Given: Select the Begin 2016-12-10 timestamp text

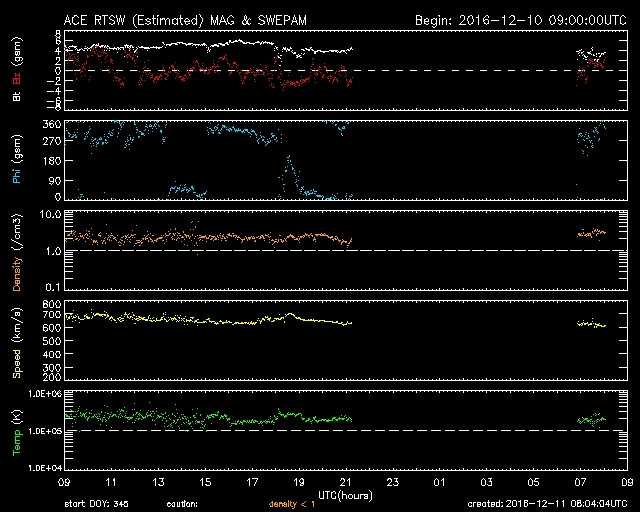Looking at the screenshot, I should click(521, 20).
